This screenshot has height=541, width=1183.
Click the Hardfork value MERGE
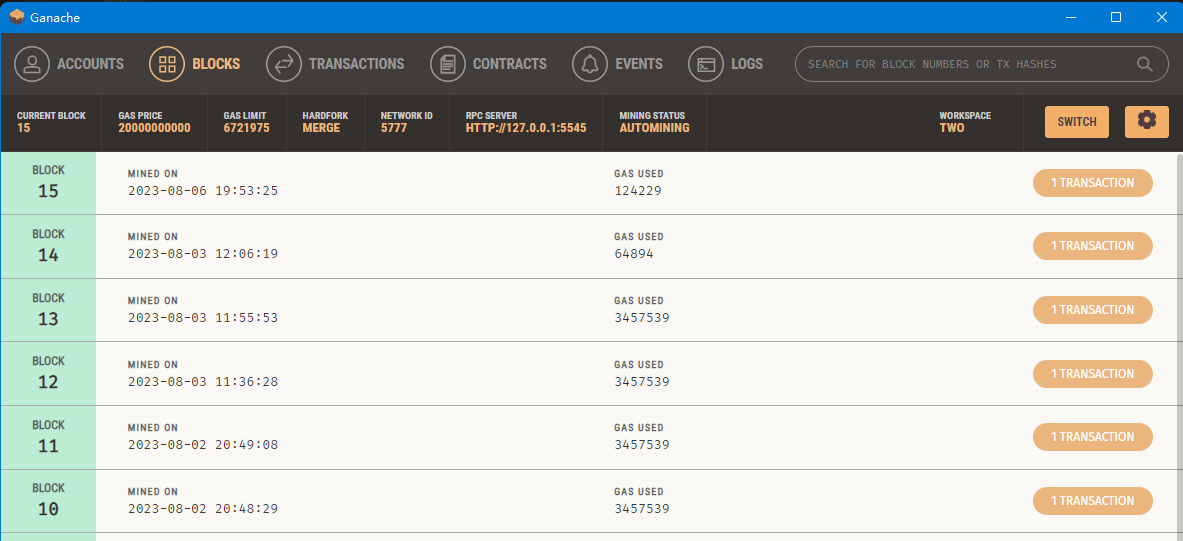(321, 128)
